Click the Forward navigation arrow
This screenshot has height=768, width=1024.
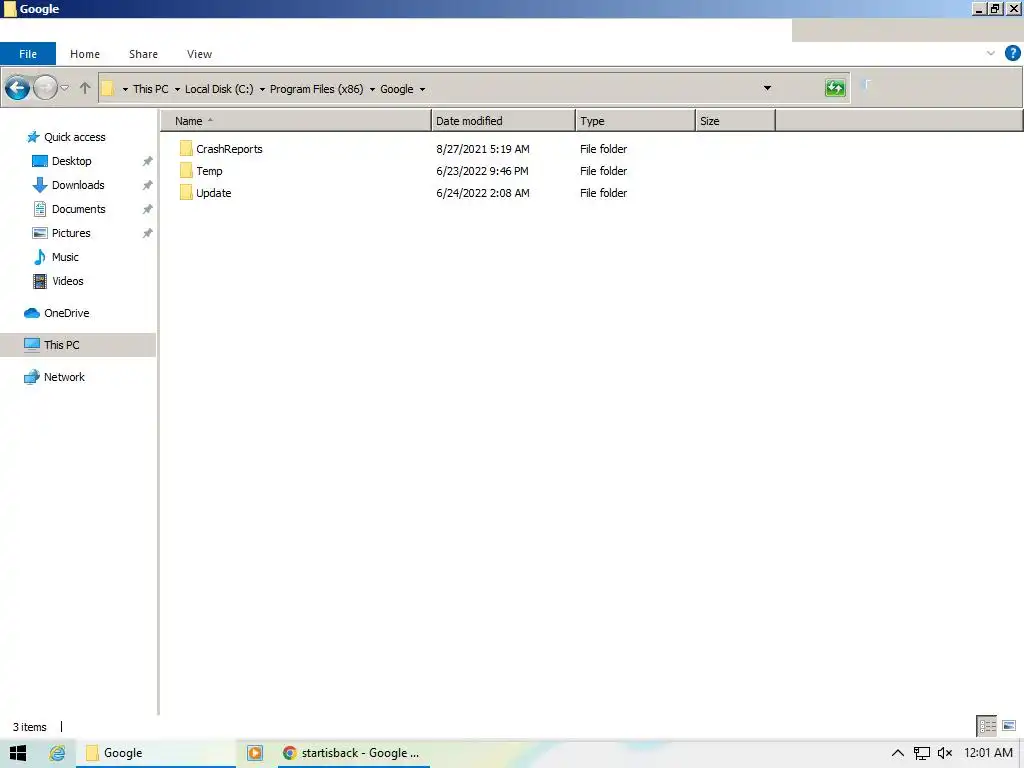(45, 88)
